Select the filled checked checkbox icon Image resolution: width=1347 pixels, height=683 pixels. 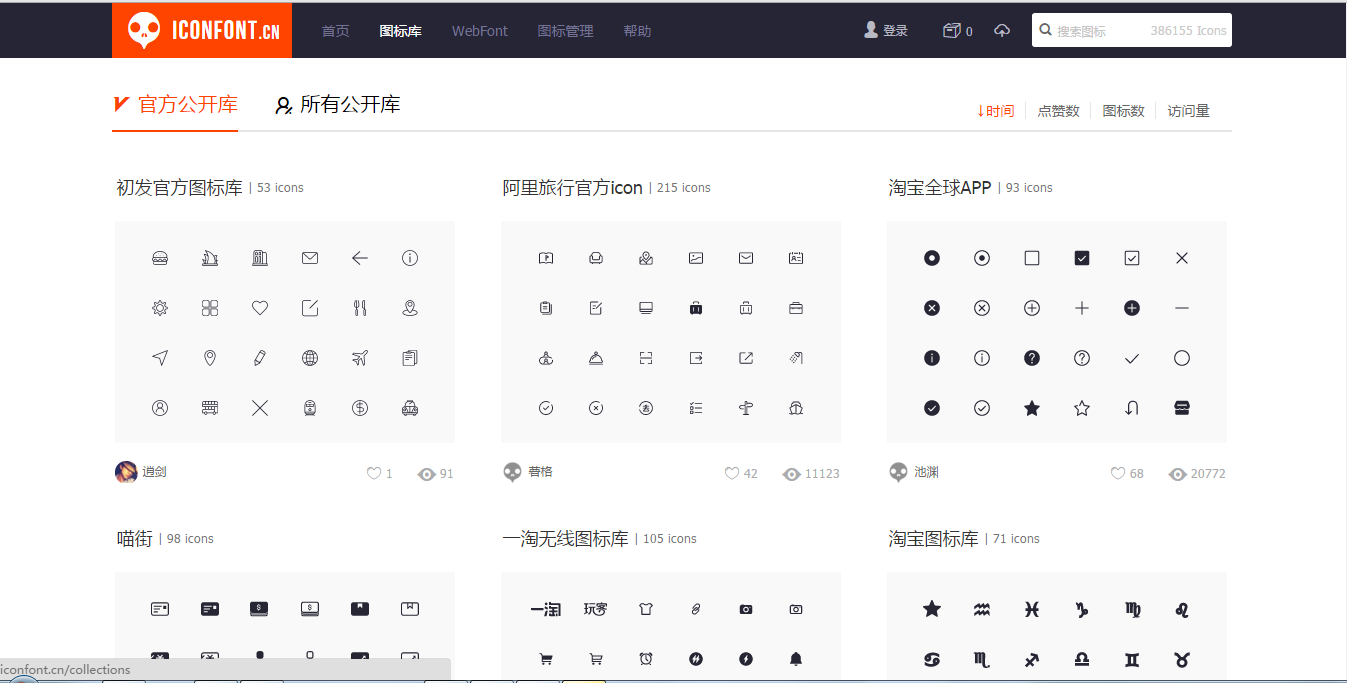[1082, 258]
